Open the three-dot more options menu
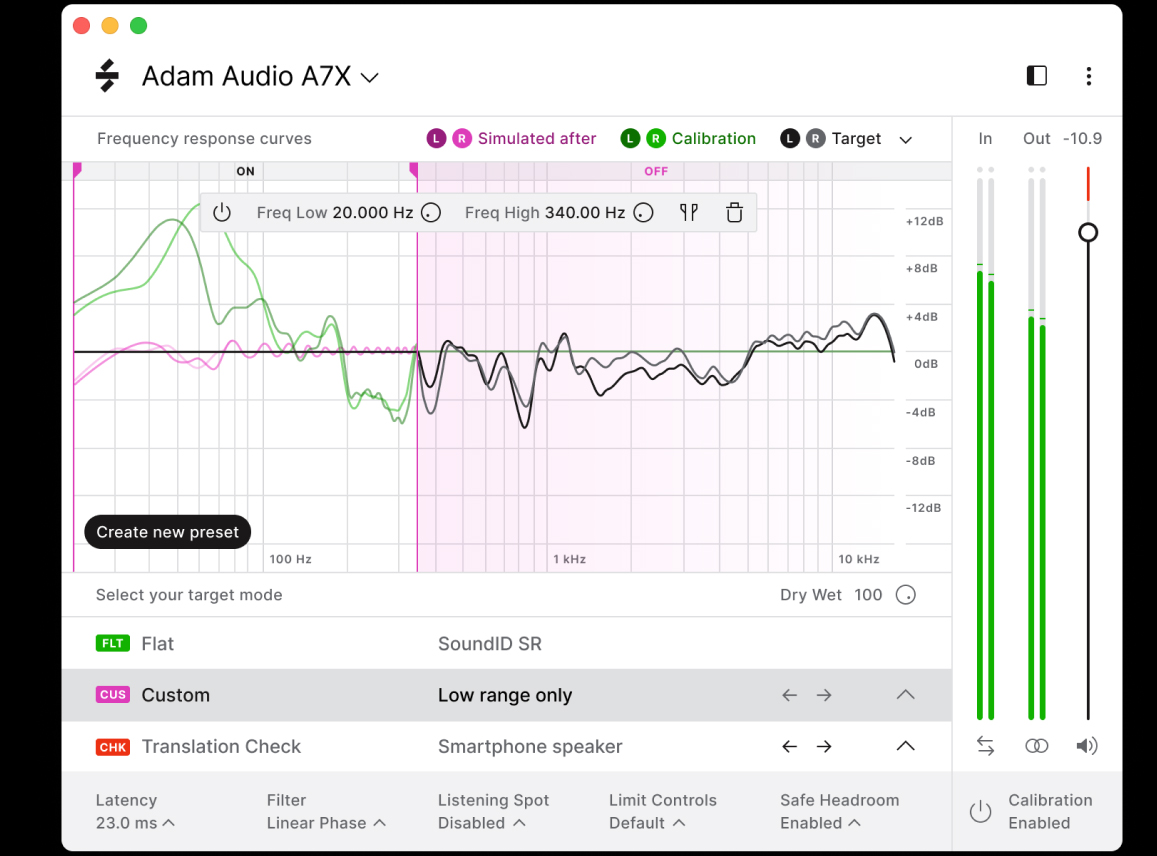 point(1088,76)
